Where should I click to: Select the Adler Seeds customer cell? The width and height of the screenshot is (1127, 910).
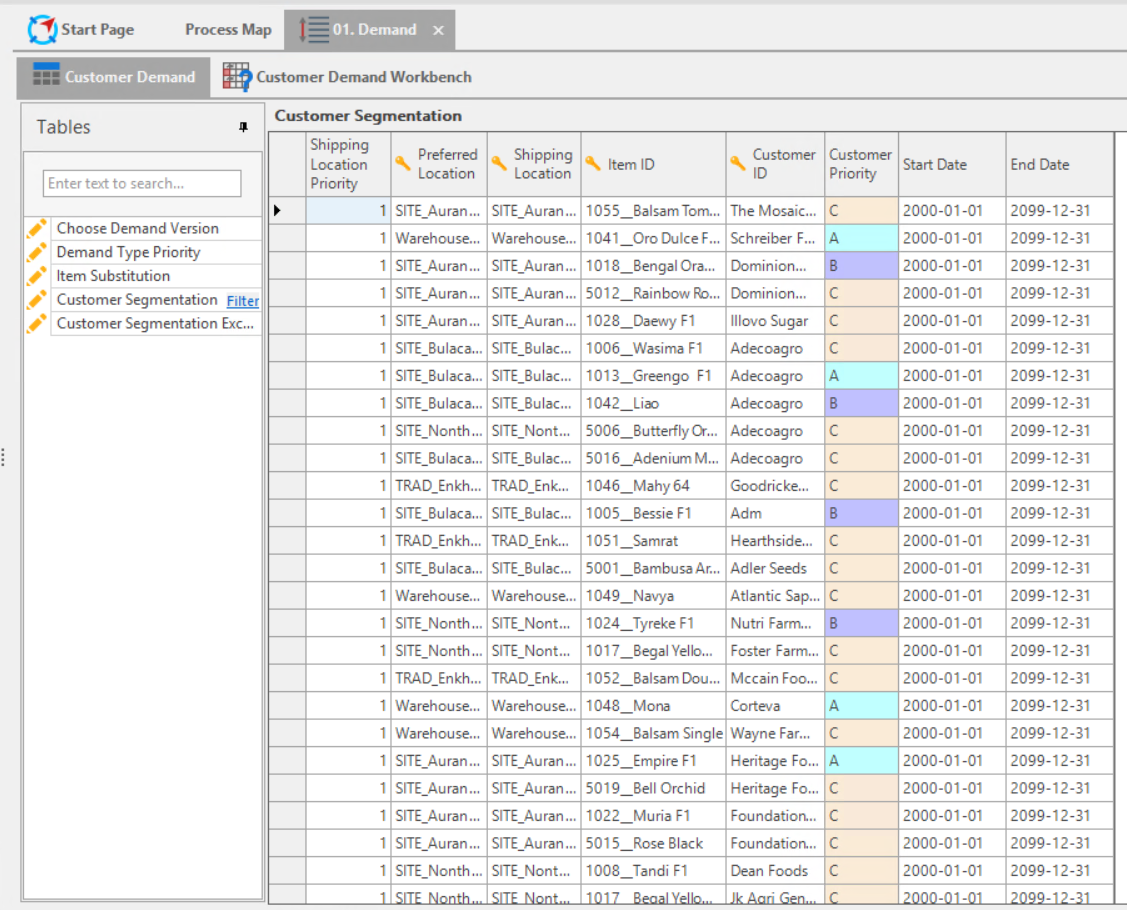pos(776,569)
